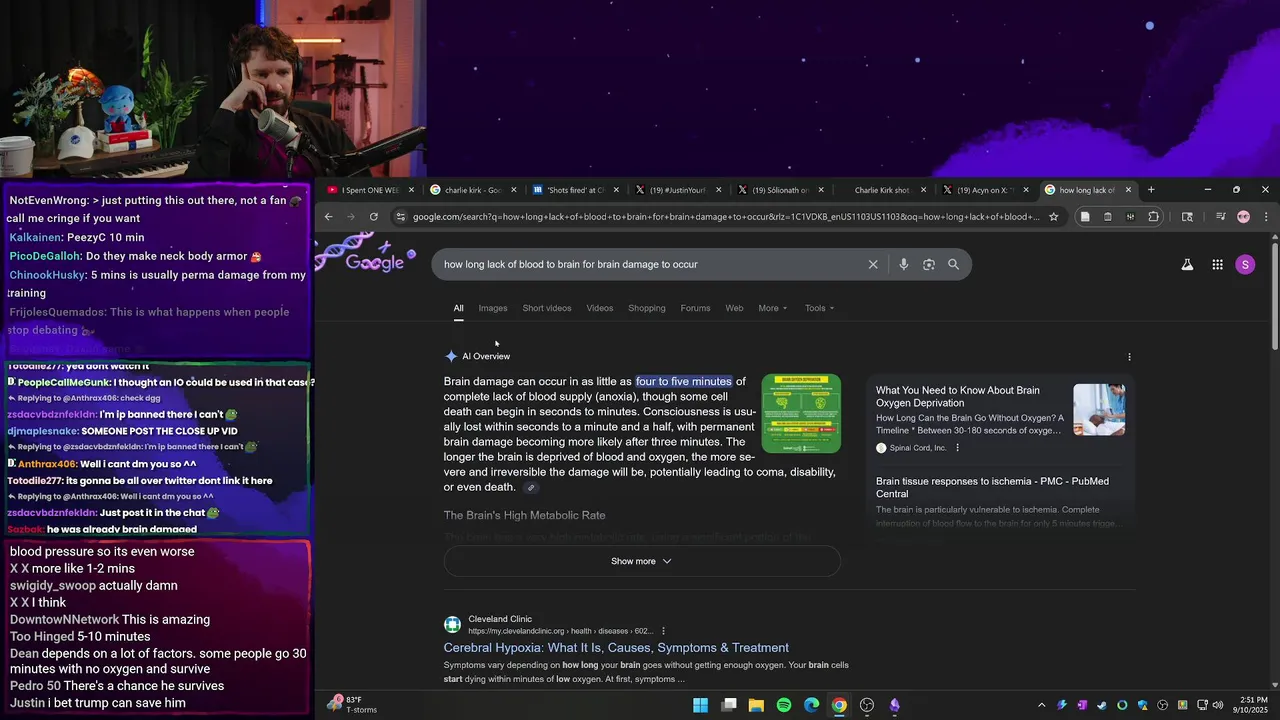Expand the More search filters dropdown

(x=773, y=308)
